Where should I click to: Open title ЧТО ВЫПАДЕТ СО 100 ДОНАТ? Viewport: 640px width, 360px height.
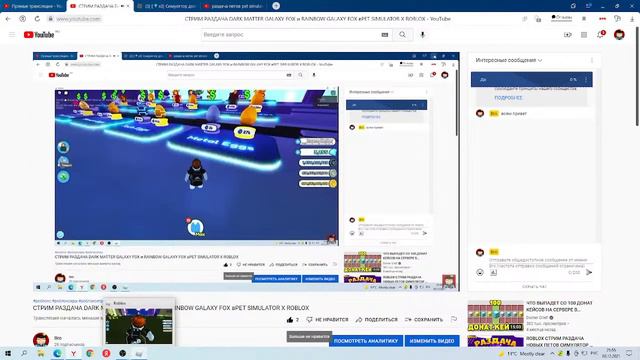558,307
